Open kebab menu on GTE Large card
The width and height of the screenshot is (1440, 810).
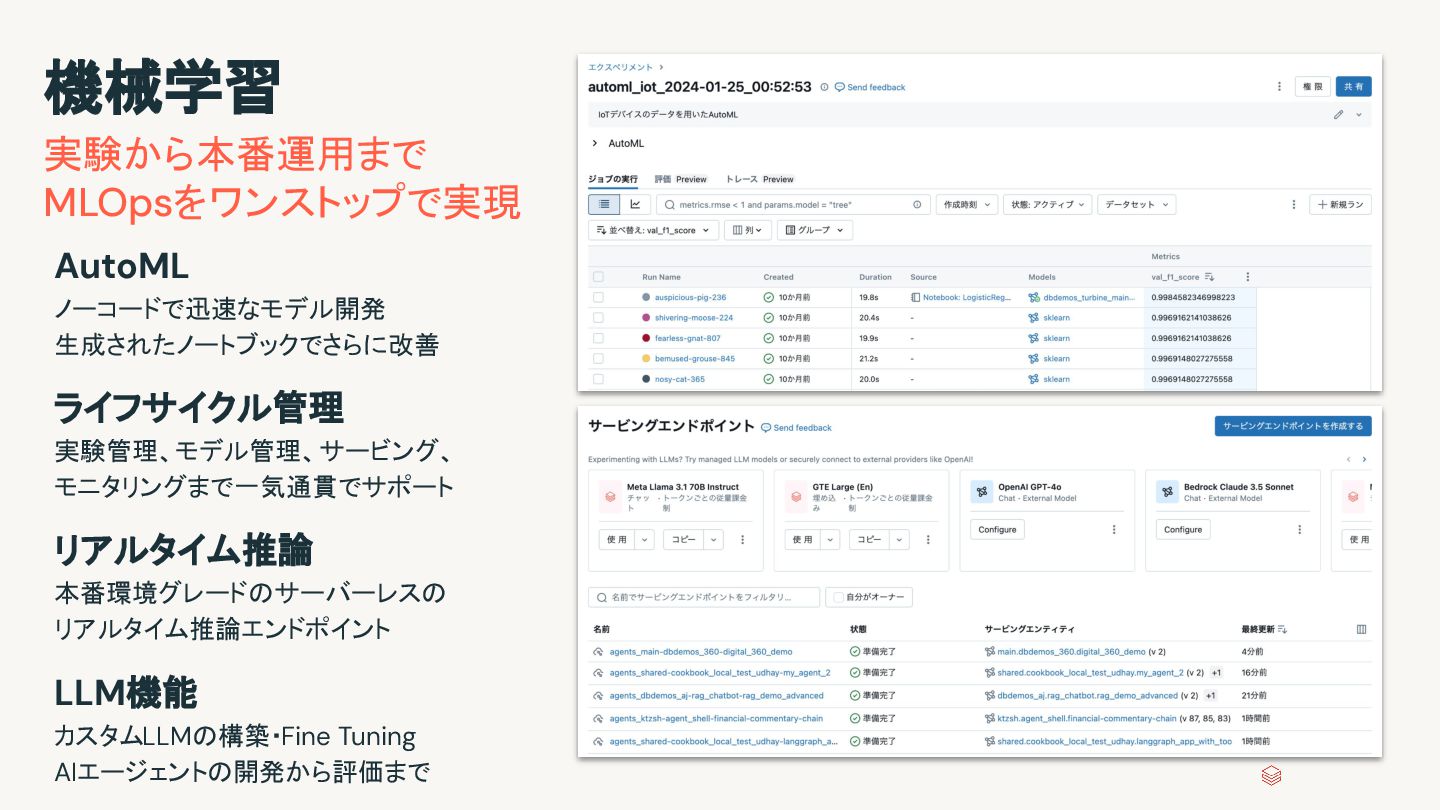pos(928,539)
